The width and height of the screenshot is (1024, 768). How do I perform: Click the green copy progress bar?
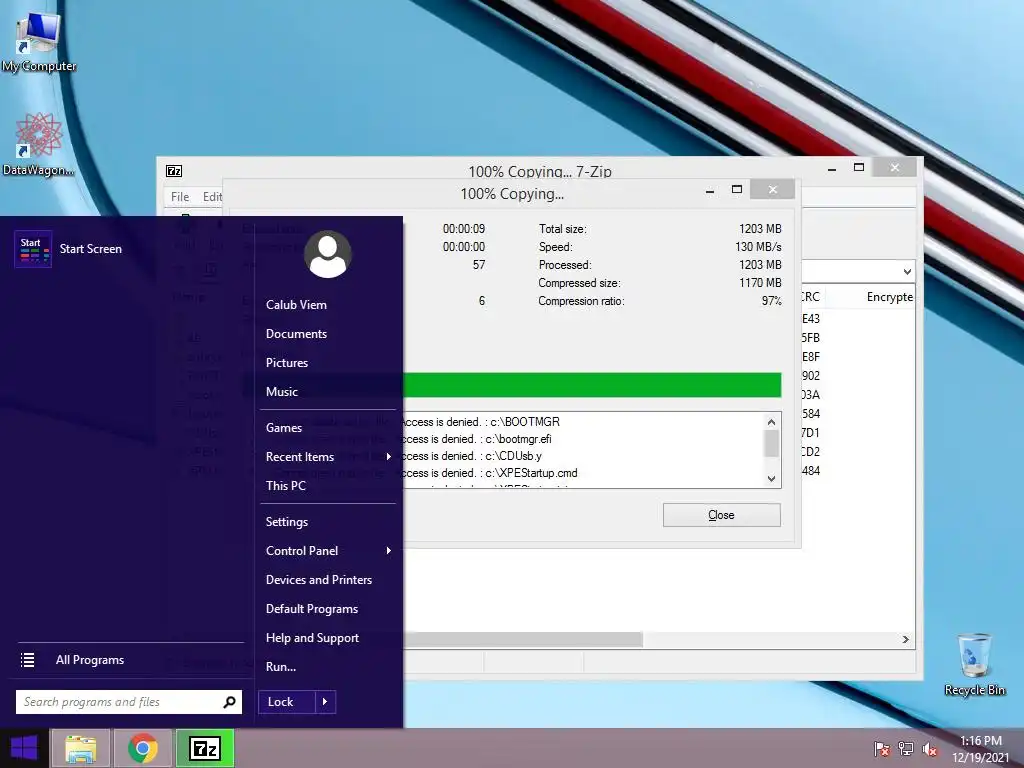pyautogui.click(x=592, y=385)
